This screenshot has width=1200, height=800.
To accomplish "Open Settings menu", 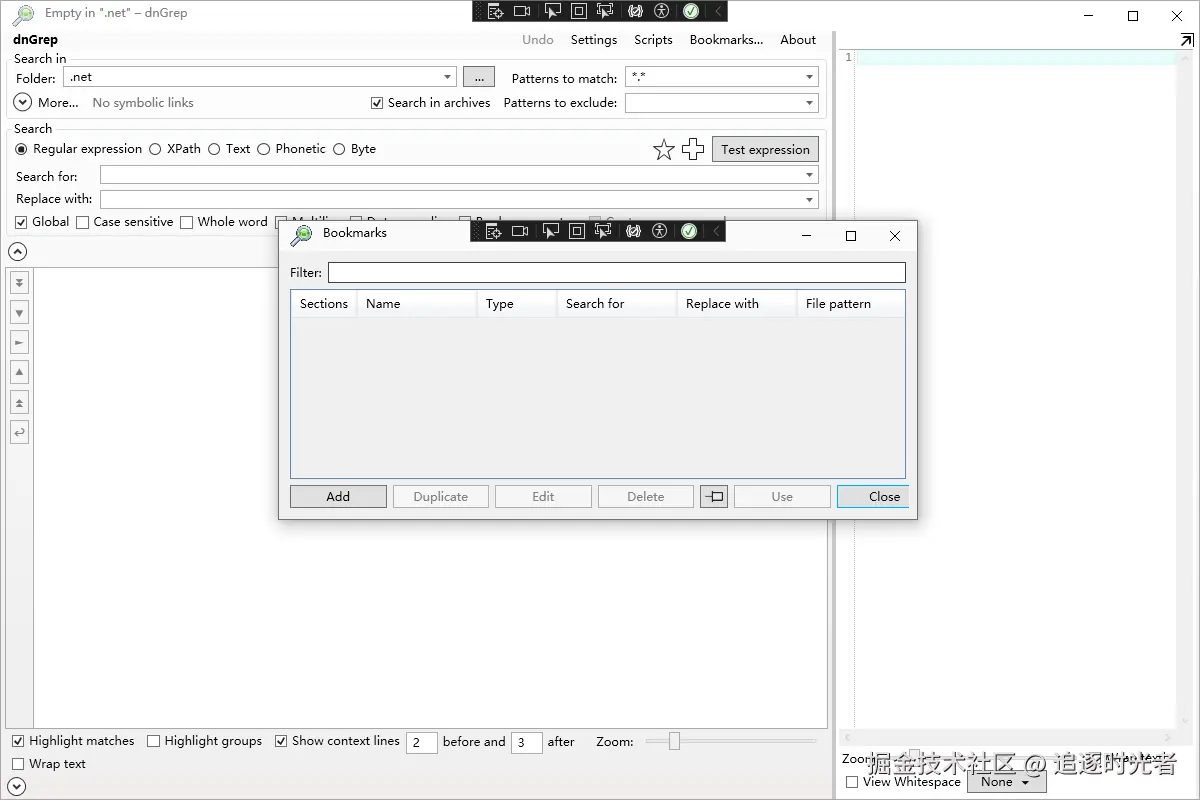I will (594, 40).
